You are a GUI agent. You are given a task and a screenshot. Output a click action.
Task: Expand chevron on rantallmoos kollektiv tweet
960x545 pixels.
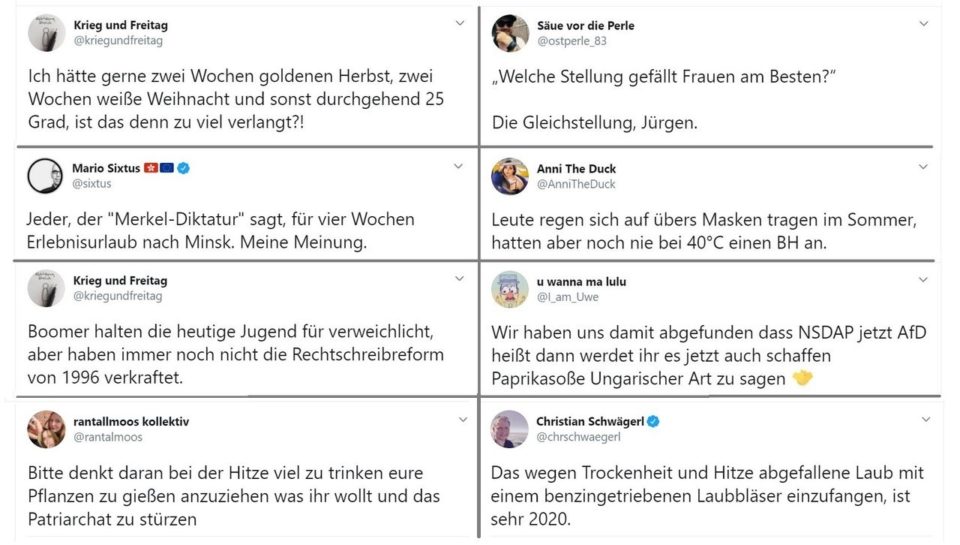click(463, 420)
